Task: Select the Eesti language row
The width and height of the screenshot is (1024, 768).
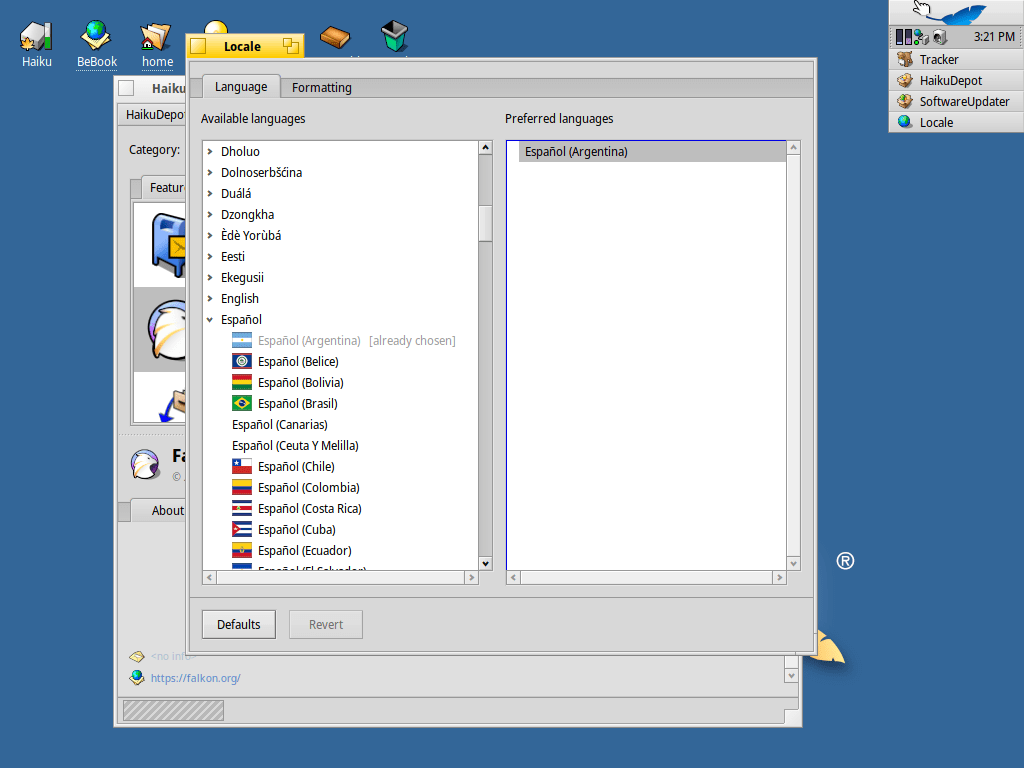Action: tap(340, 257)
